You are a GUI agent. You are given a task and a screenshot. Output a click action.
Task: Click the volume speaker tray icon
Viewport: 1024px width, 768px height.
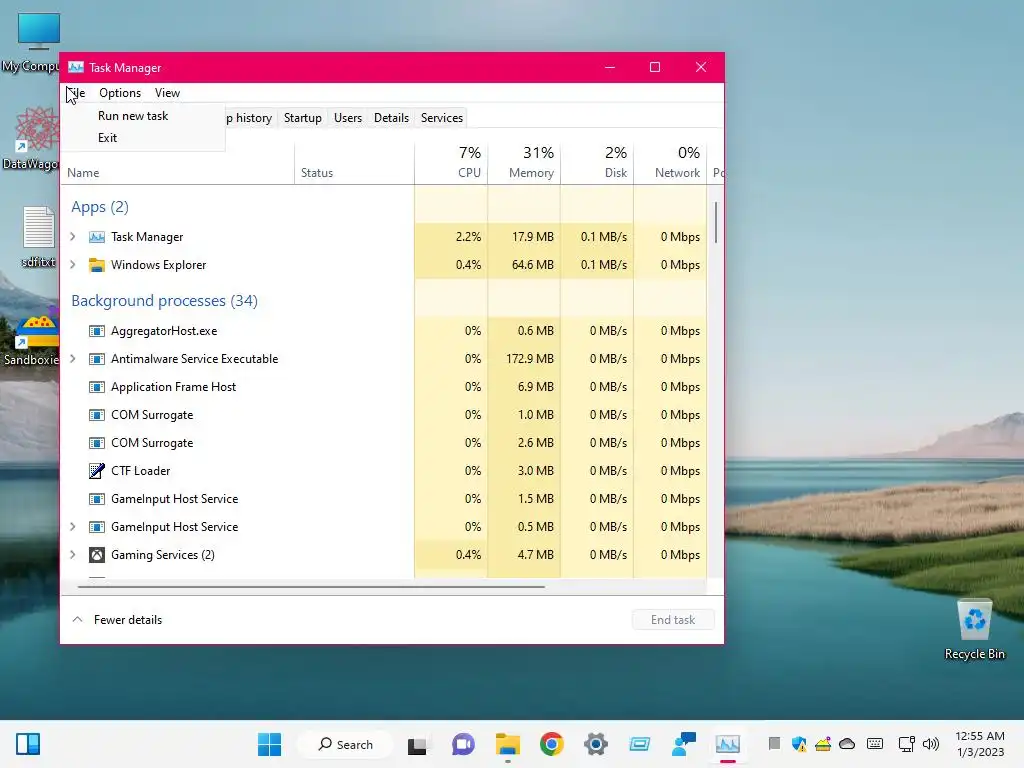point(931,744)
